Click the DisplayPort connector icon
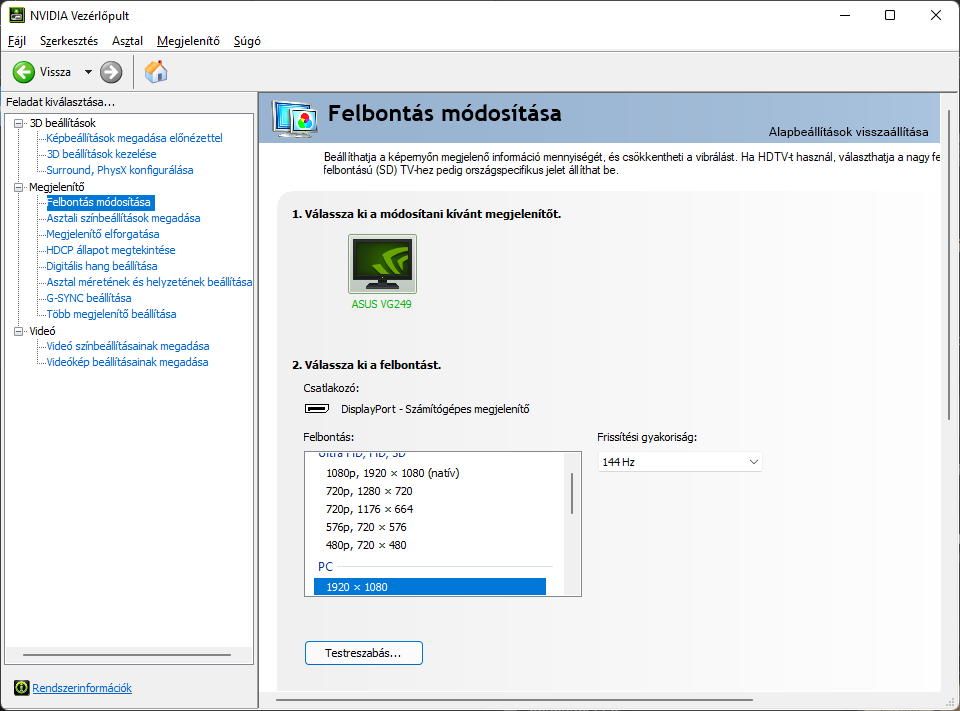 (317, 408)
